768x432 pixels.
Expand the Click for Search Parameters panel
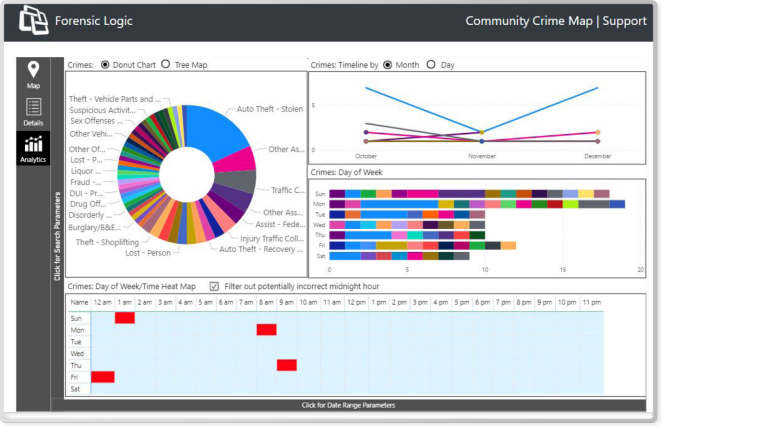click(57, 235)
